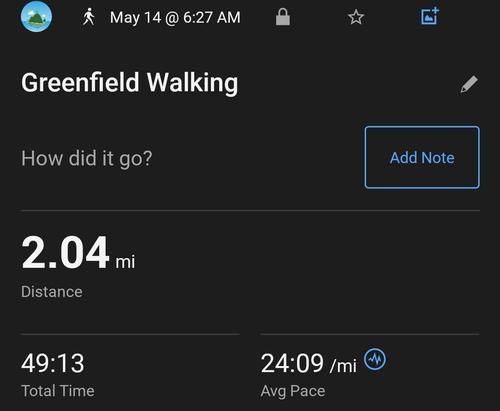Edit activity name with pencil icon
Screen dimensions: 500x411
(469, 84)
